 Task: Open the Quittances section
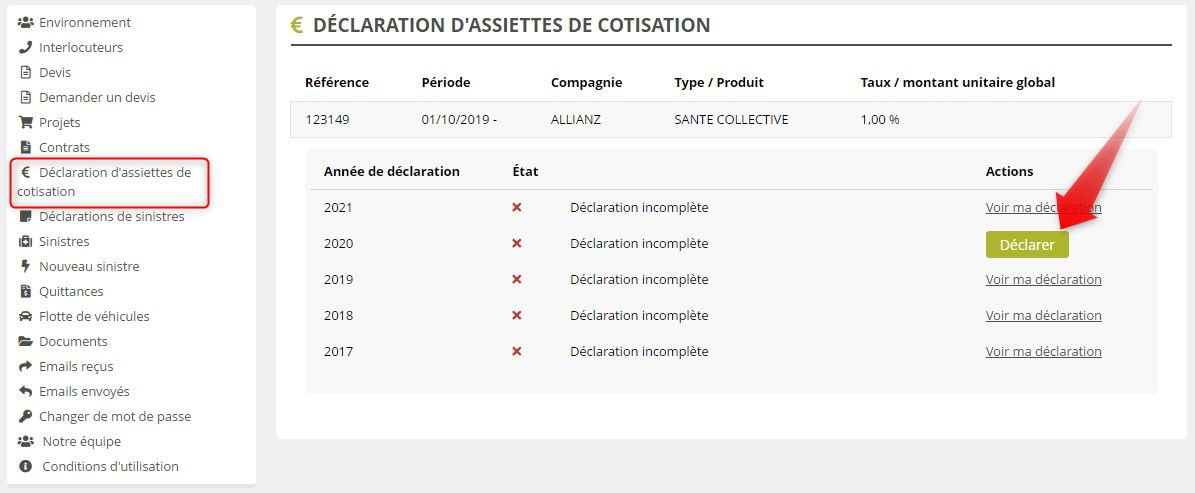pyautogui.click(x=71, y=292)
